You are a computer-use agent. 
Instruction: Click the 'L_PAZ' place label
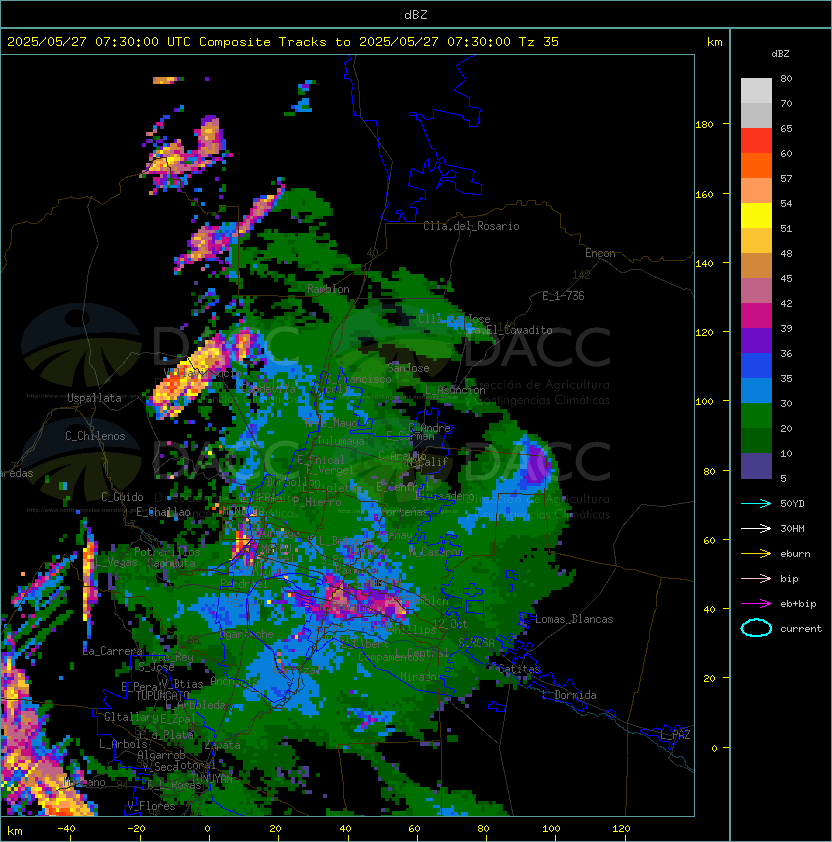pyautogui.click(x=675, y=735)
